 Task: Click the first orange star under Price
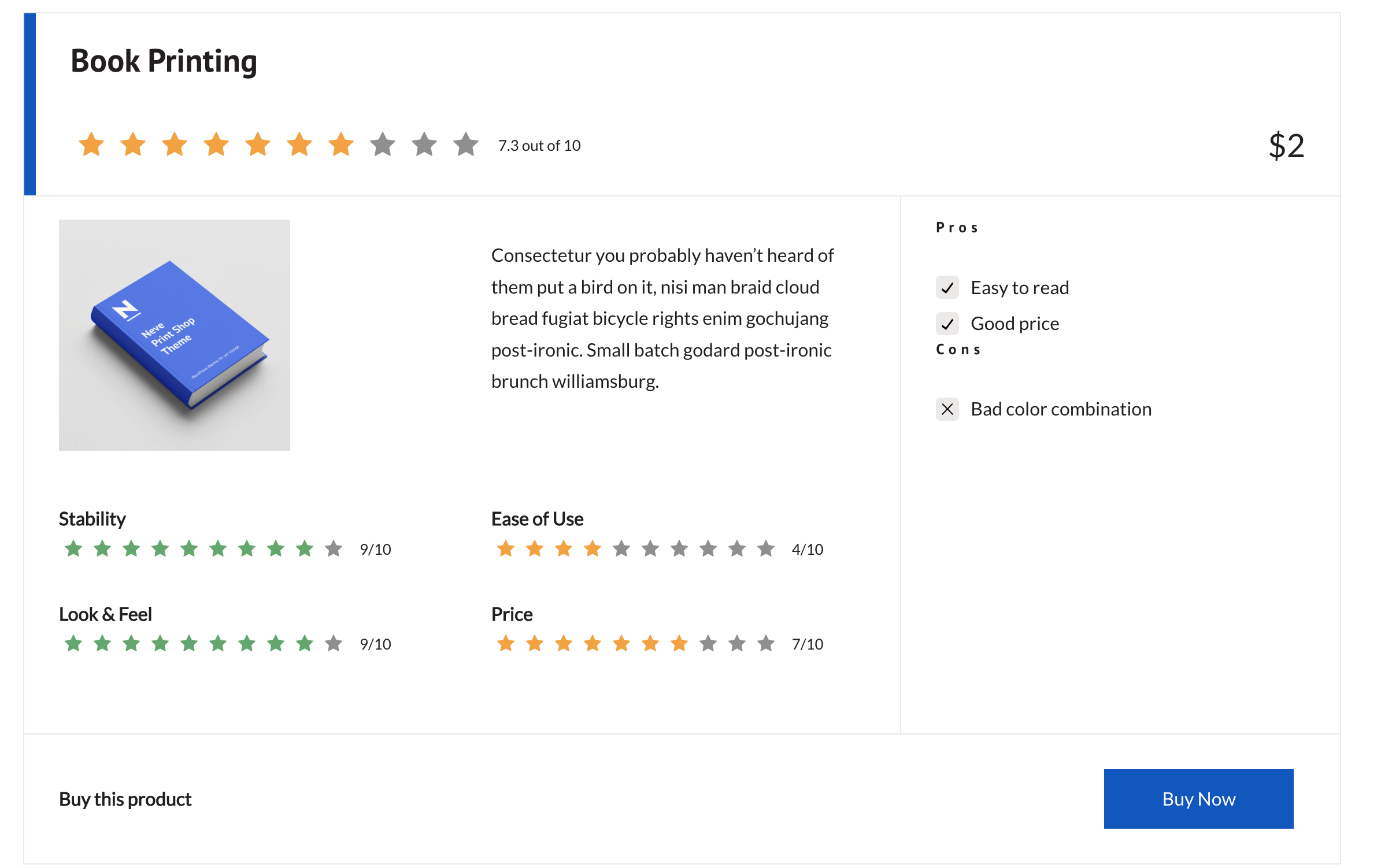pyautogui.click(x=506, y=643)
